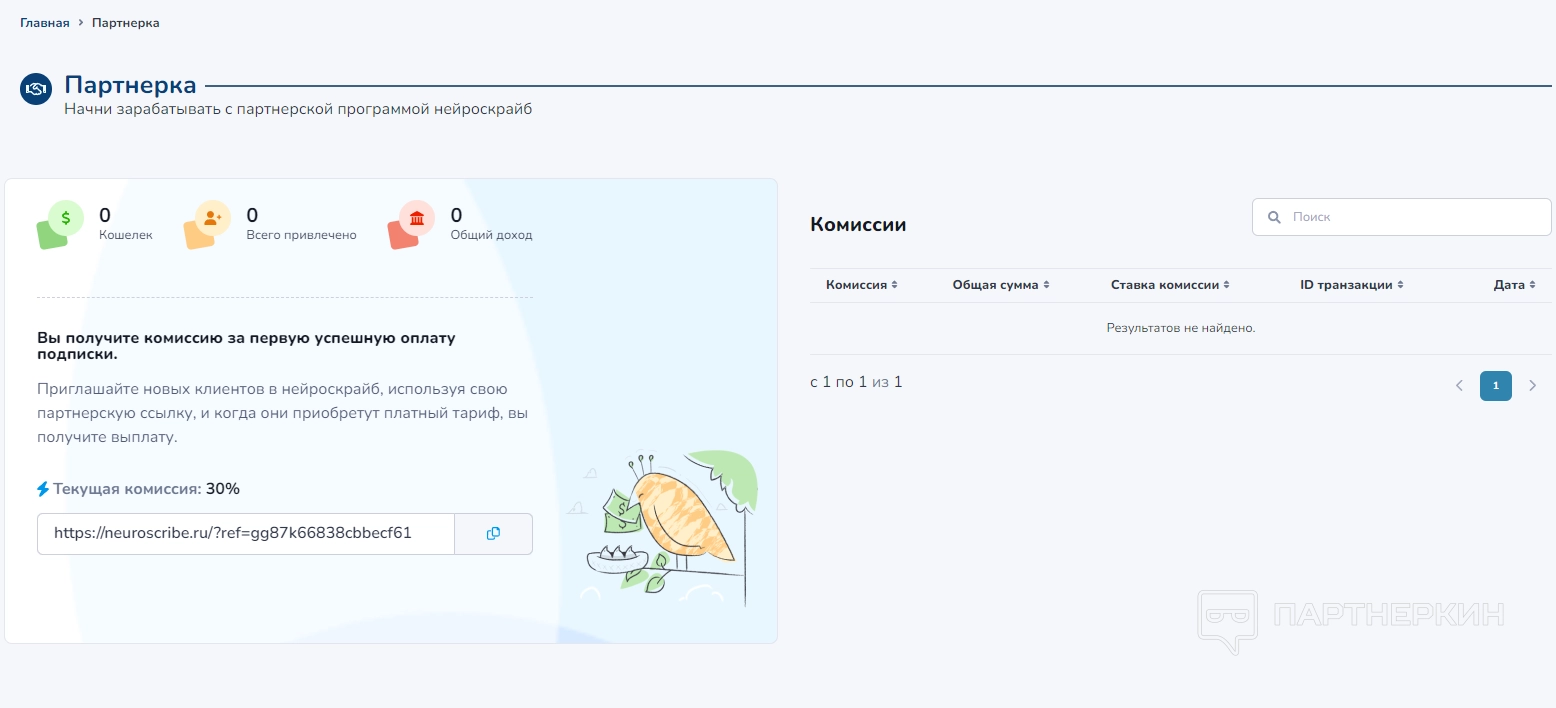The image size is (1556, 708).
Task: Sort table by Общая сумма column
Action: pyautogui.click(x=1000, y=285)
